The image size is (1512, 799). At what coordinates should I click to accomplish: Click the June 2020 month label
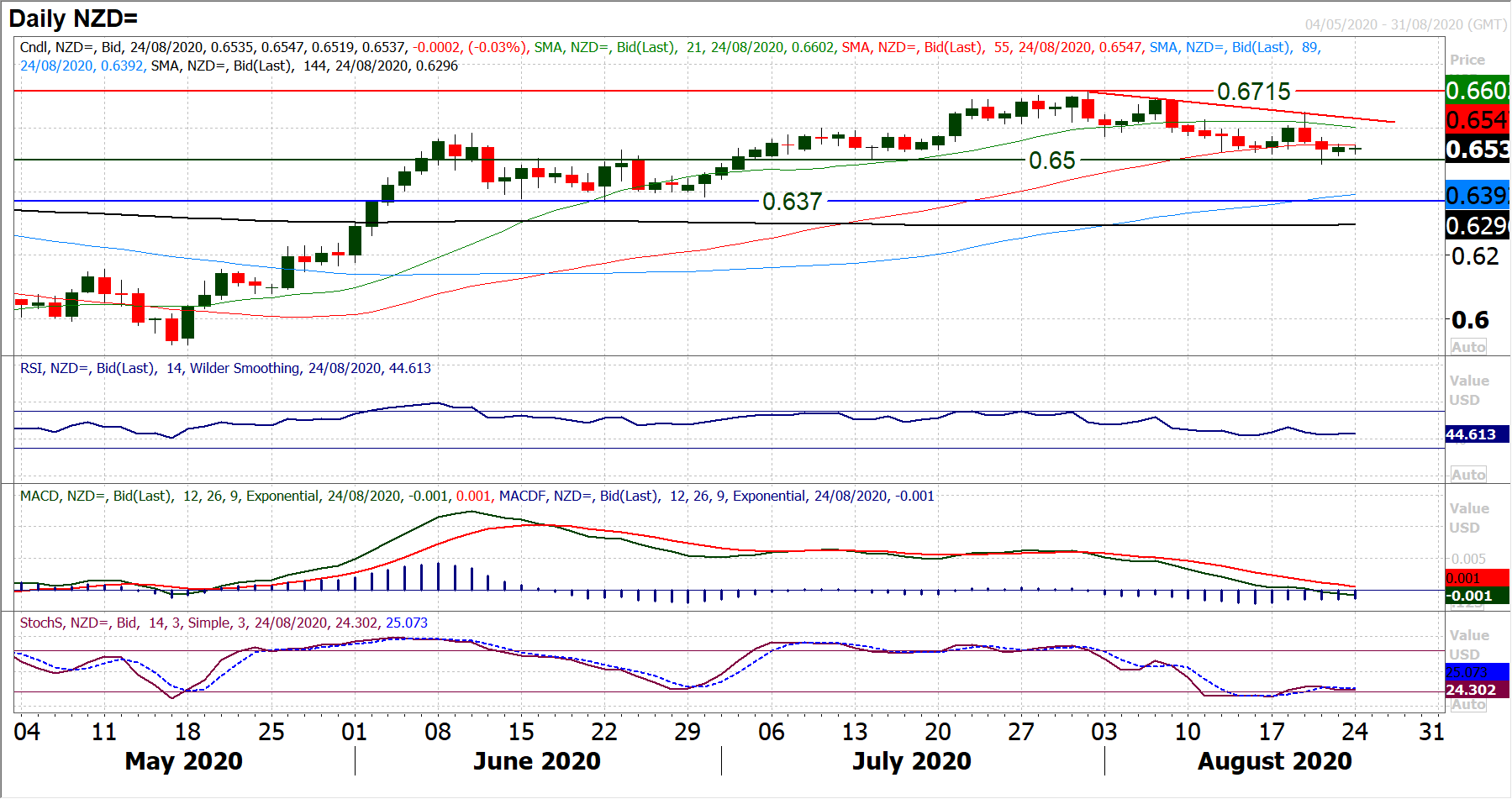[x=536, y=761]
